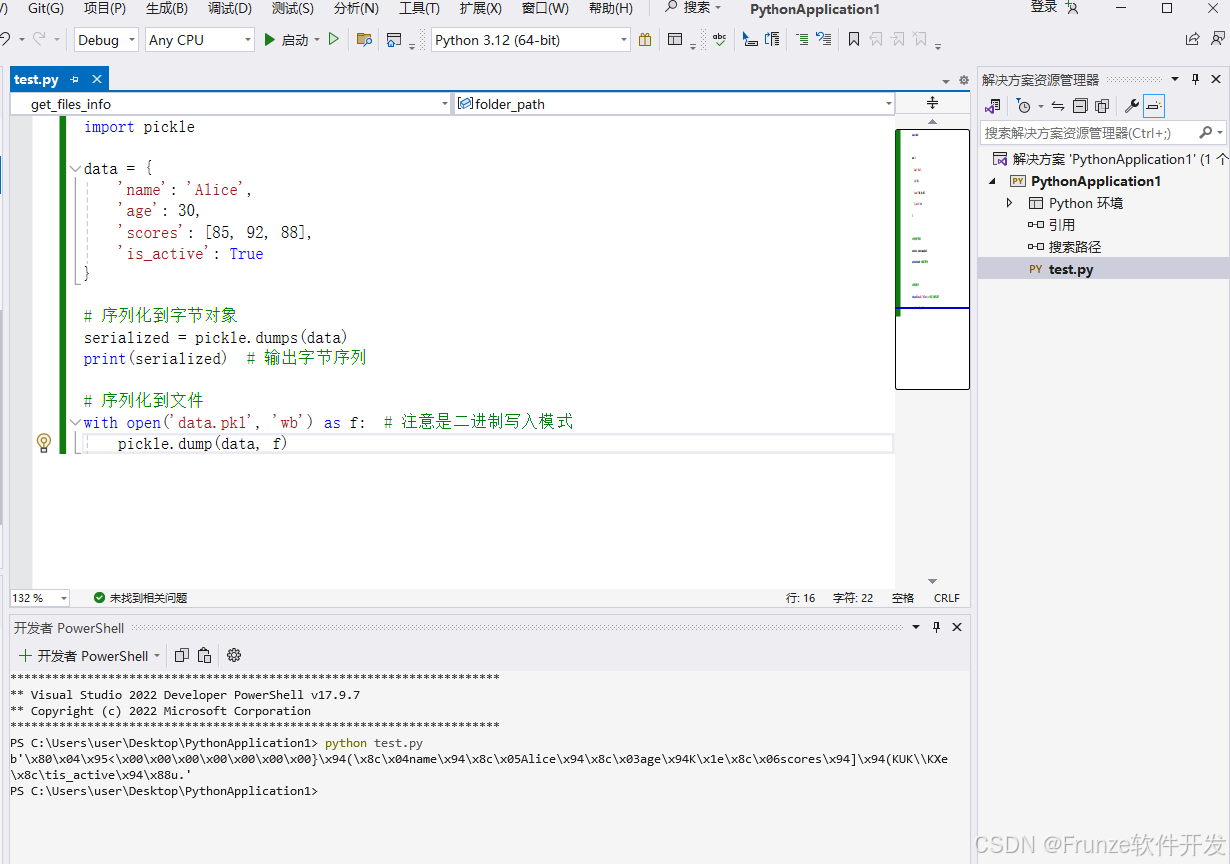Click Show All Files icon in Solution Explorer
Viewport: 1230px width, 864px height.
pyautogui.click(x=1102, y=106)
